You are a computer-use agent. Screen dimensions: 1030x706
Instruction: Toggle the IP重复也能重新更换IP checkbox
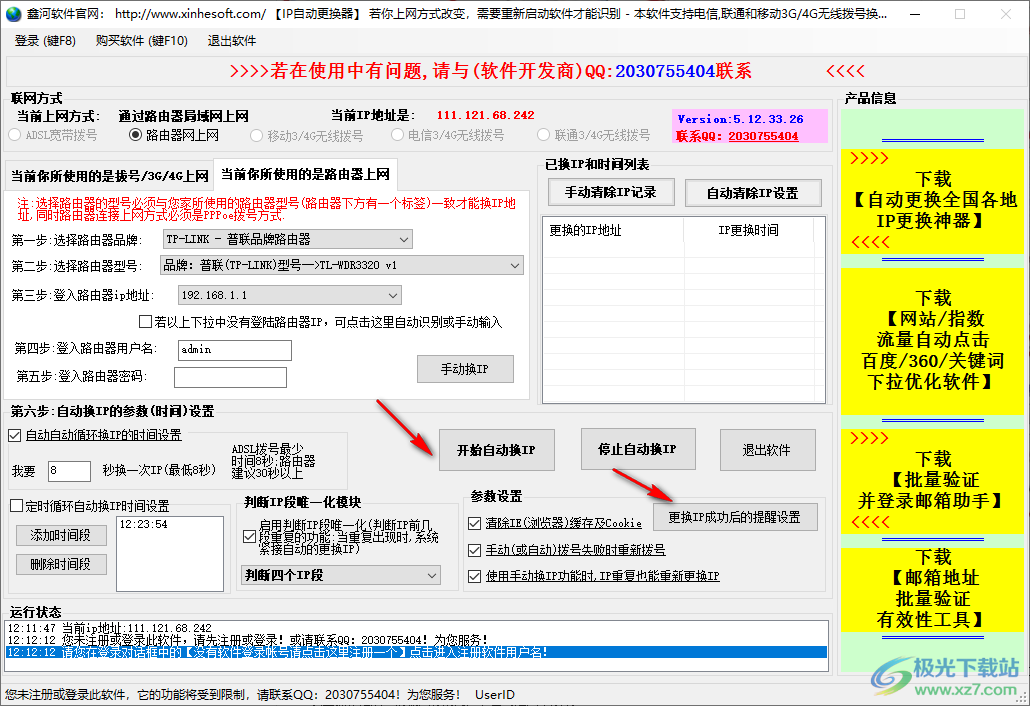(x=474, y=576)
